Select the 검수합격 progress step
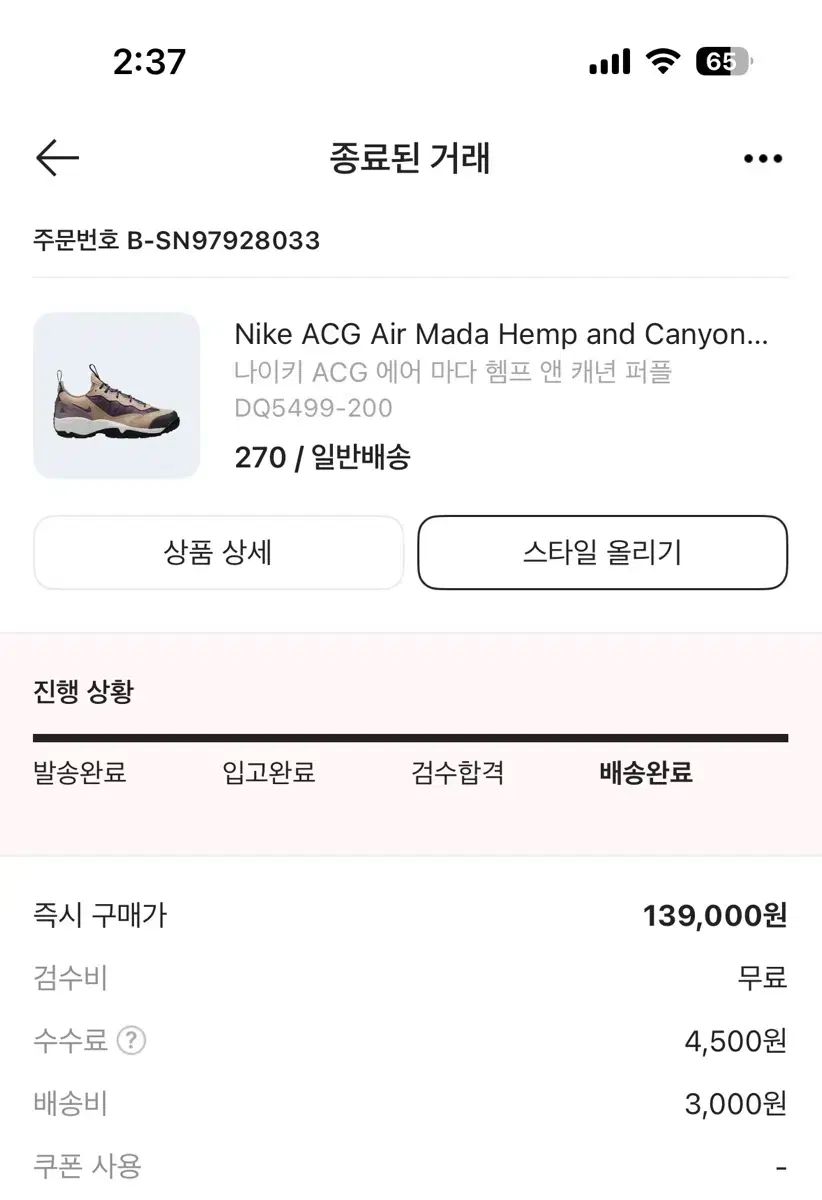Image resolution: width=822 pixels, height=1200 pixels. click(458, 773)
